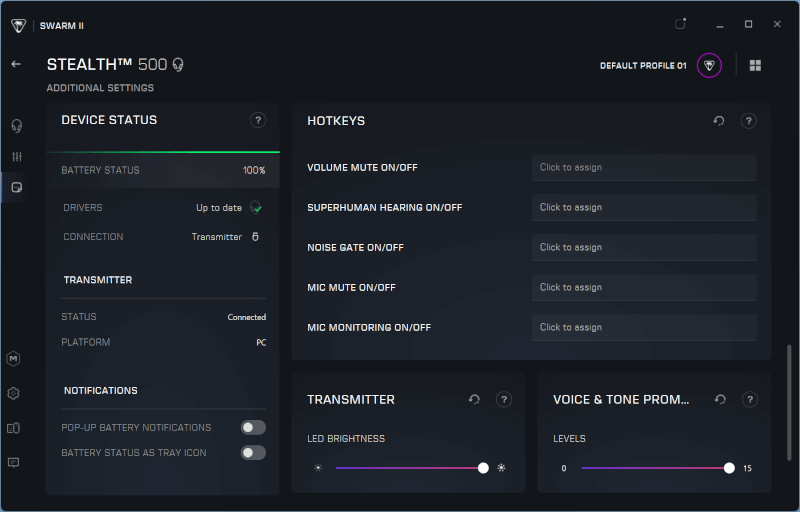The width and height of the screenshot is (800, 512).
Task: Open the settings gear in sidebar
Action: 14,394
